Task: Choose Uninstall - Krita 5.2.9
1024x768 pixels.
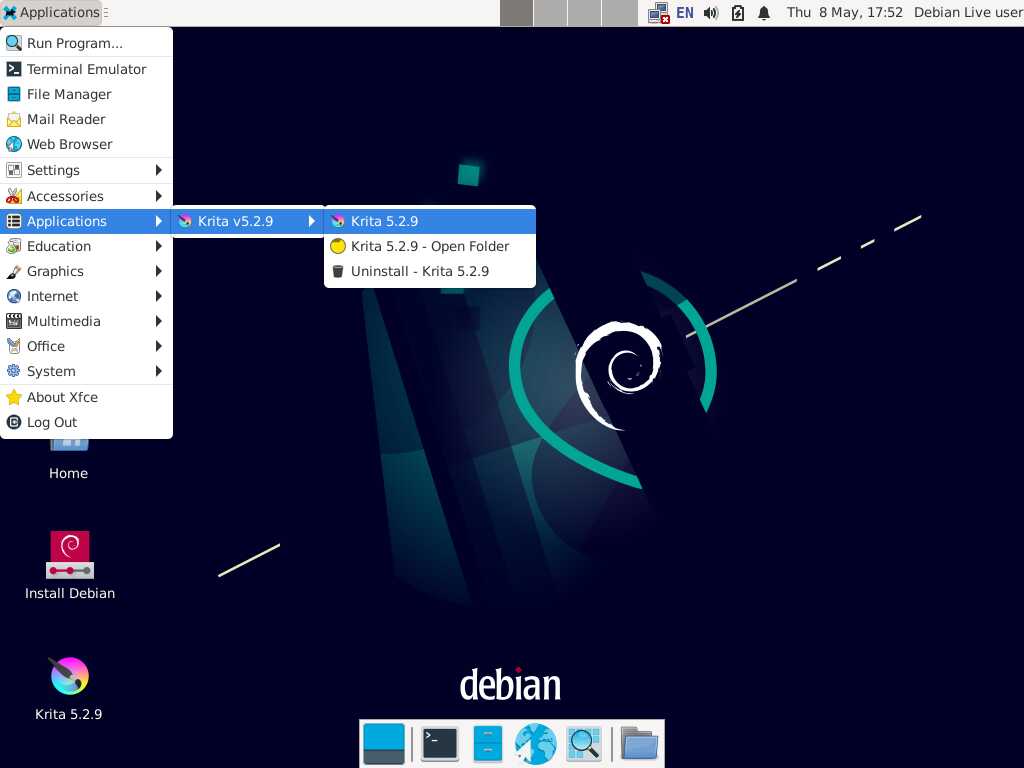Action: pos(430,271)
